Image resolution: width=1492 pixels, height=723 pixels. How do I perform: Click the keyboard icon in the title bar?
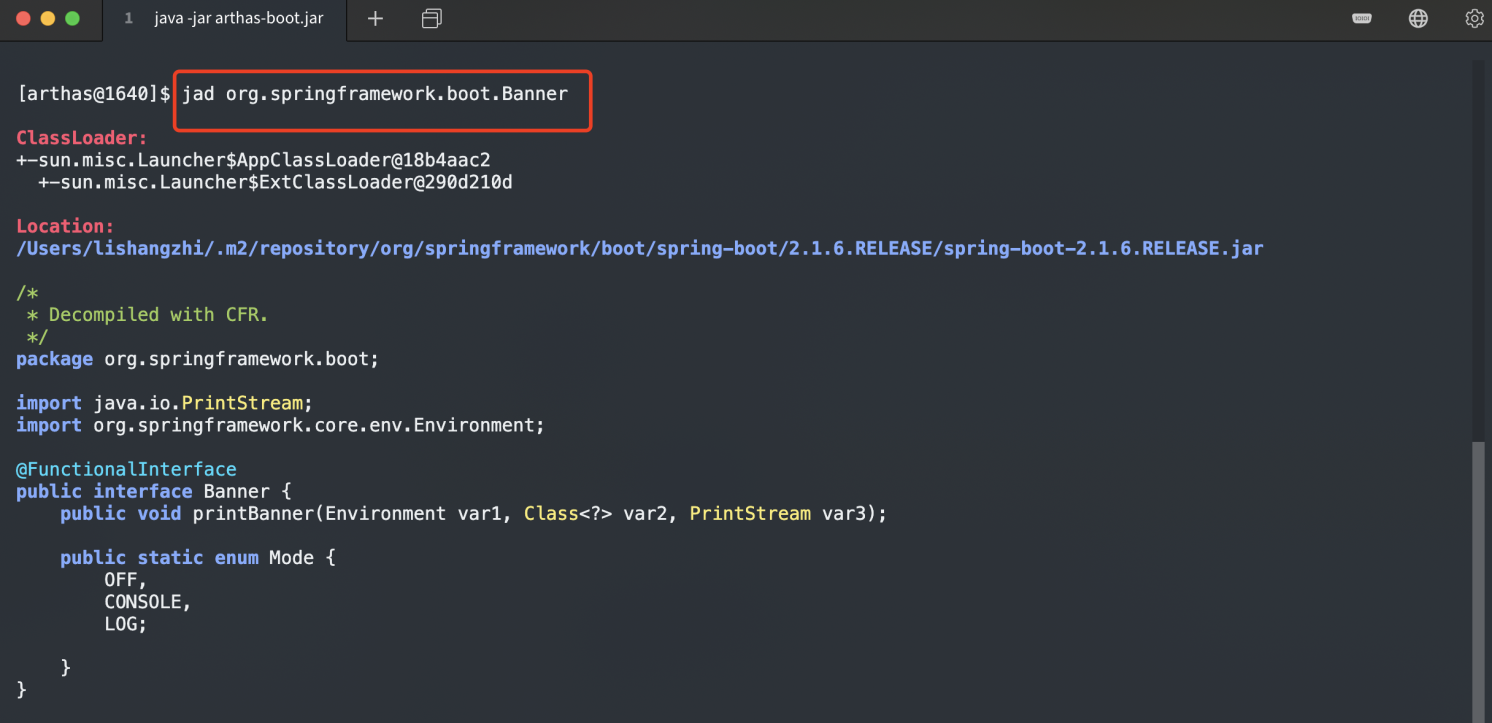[1361, 18]
